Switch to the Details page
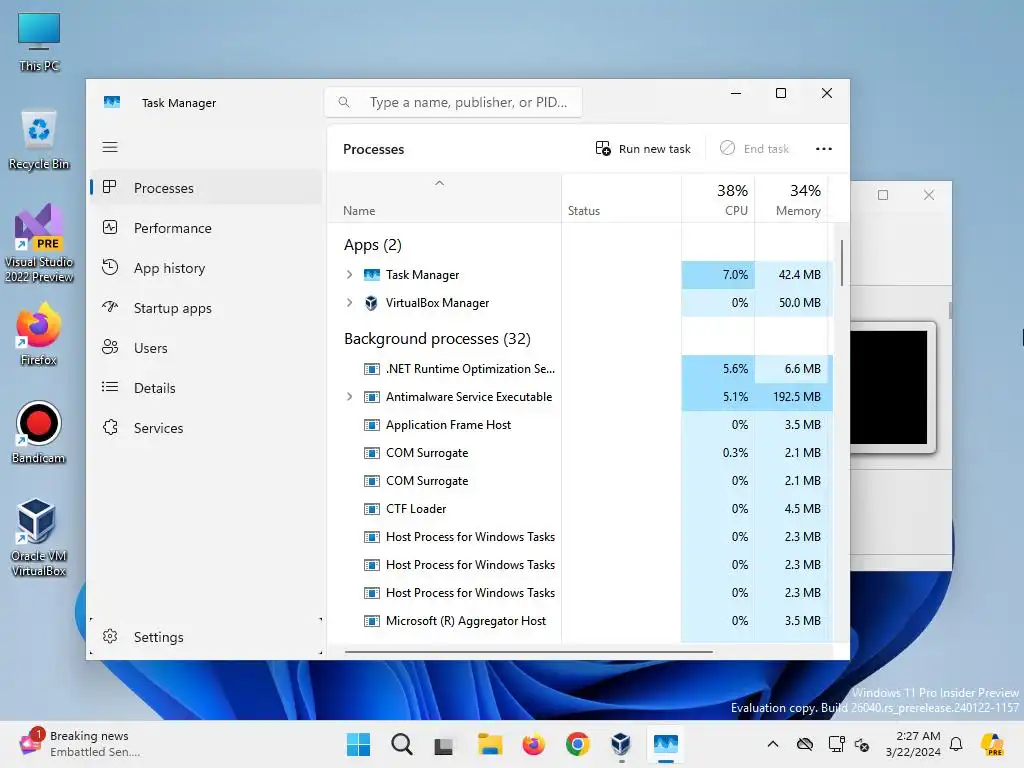 click(206, 388)
